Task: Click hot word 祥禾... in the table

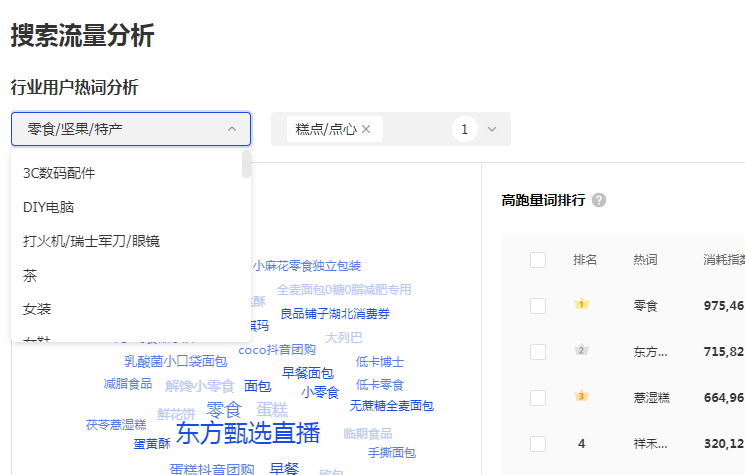Action: coord(650,444)
